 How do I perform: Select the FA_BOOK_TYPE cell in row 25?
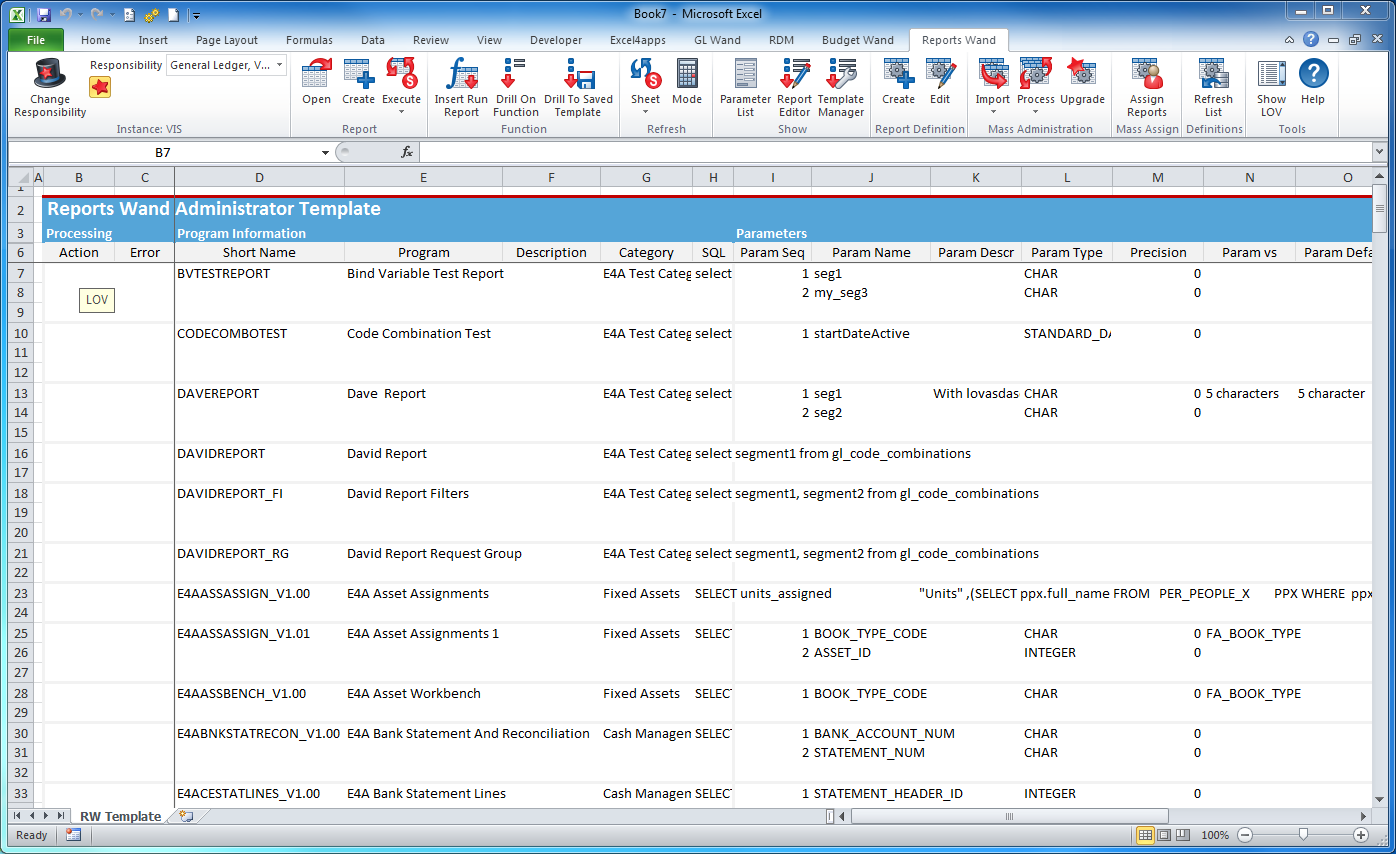[1250, 633]
